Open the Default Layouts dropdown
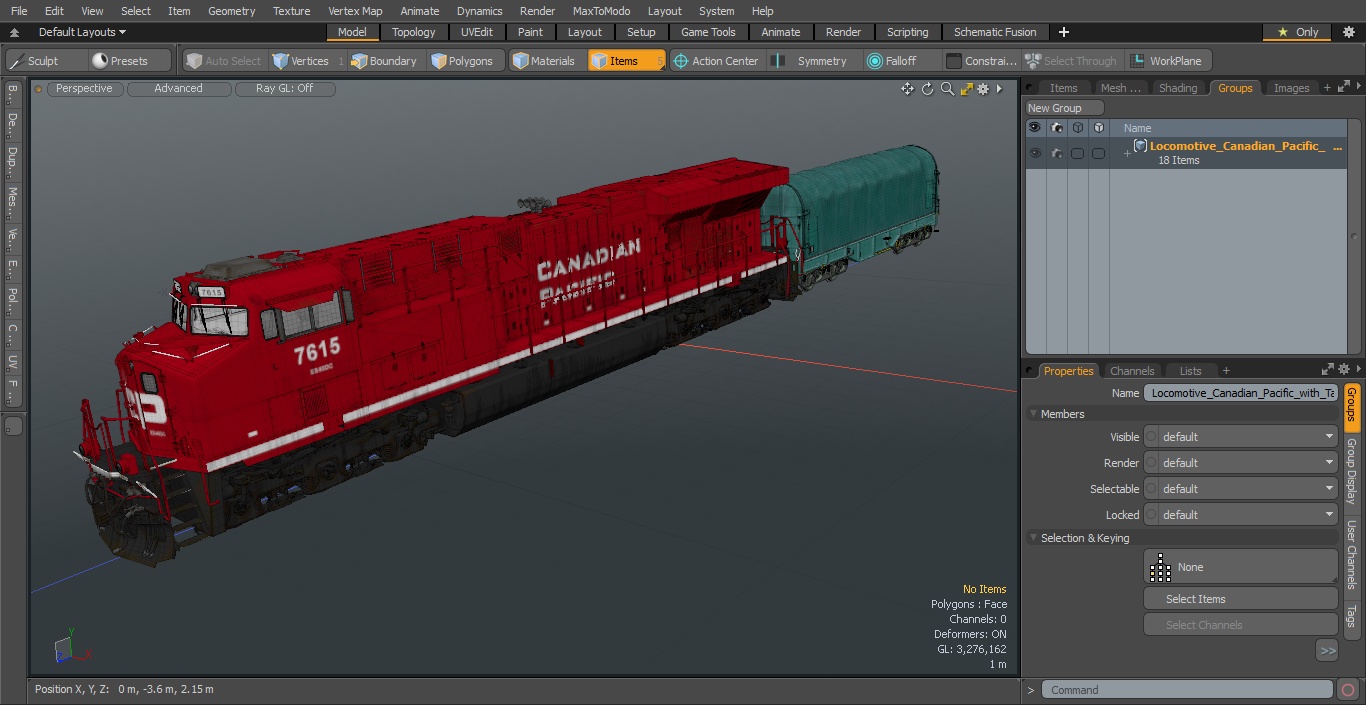The image size is (1366, 705). point(82,32)
